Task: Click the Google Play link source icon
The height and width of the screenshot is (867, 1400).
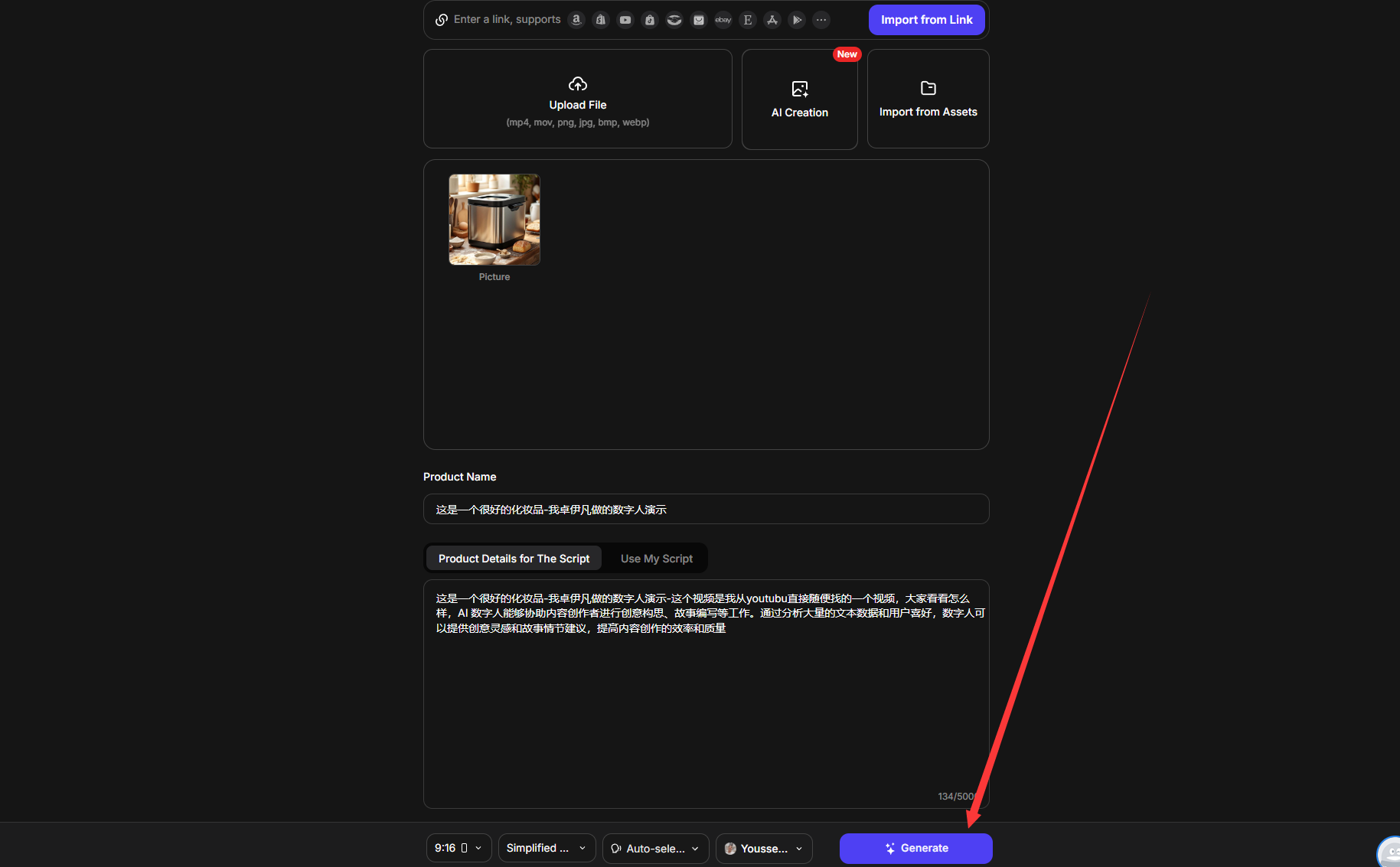Action: 797,20
